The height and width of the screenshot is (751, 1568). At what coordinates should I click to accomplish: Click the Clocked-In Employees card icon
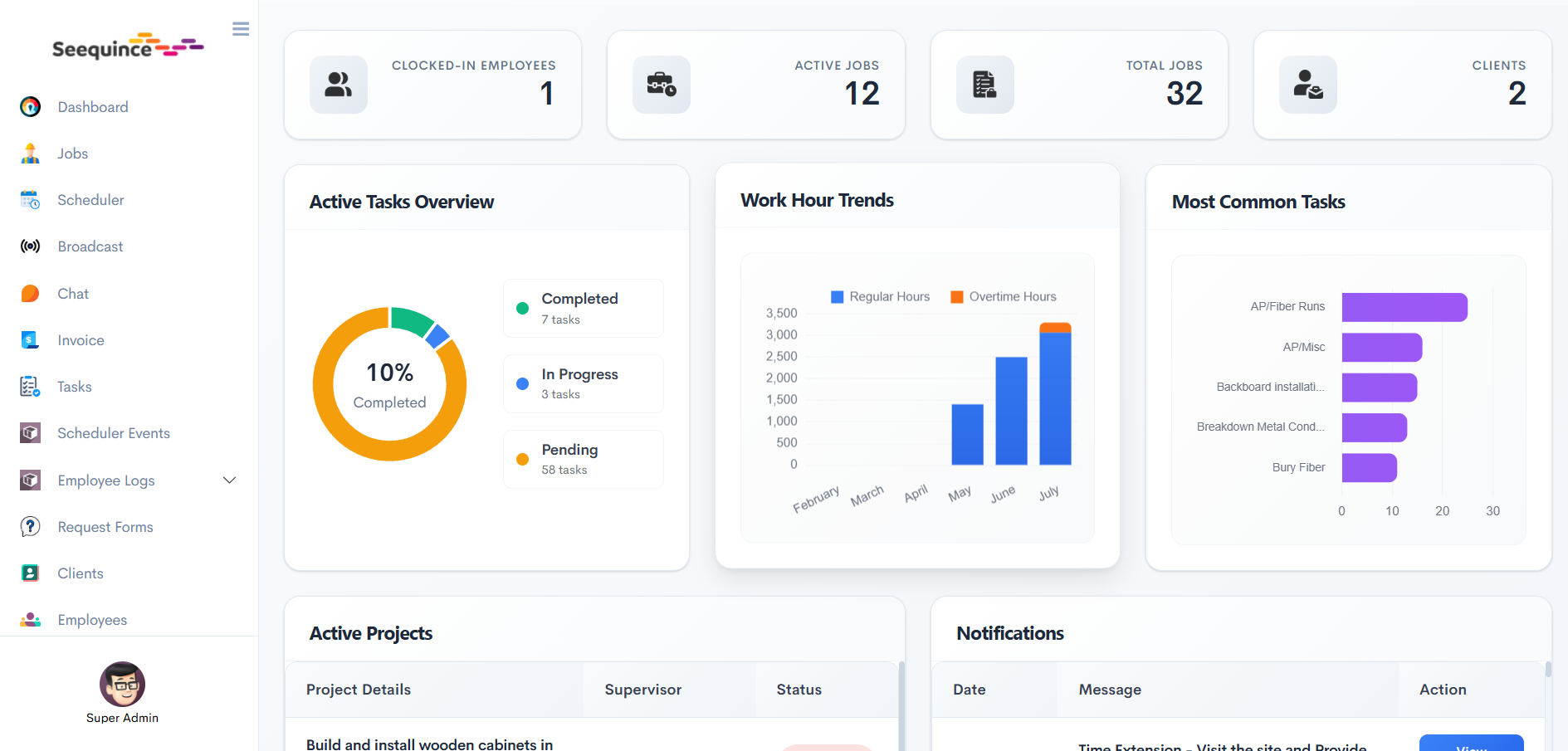[x=339, y=84]
